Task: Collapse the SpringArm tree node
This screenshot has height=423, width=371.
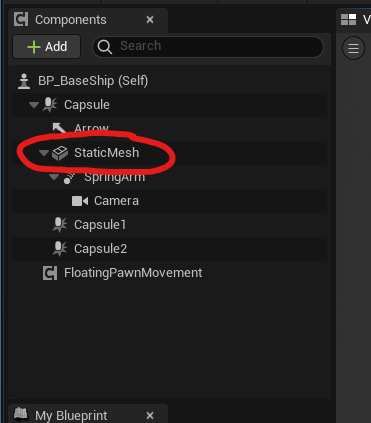Action: point(54,177)
